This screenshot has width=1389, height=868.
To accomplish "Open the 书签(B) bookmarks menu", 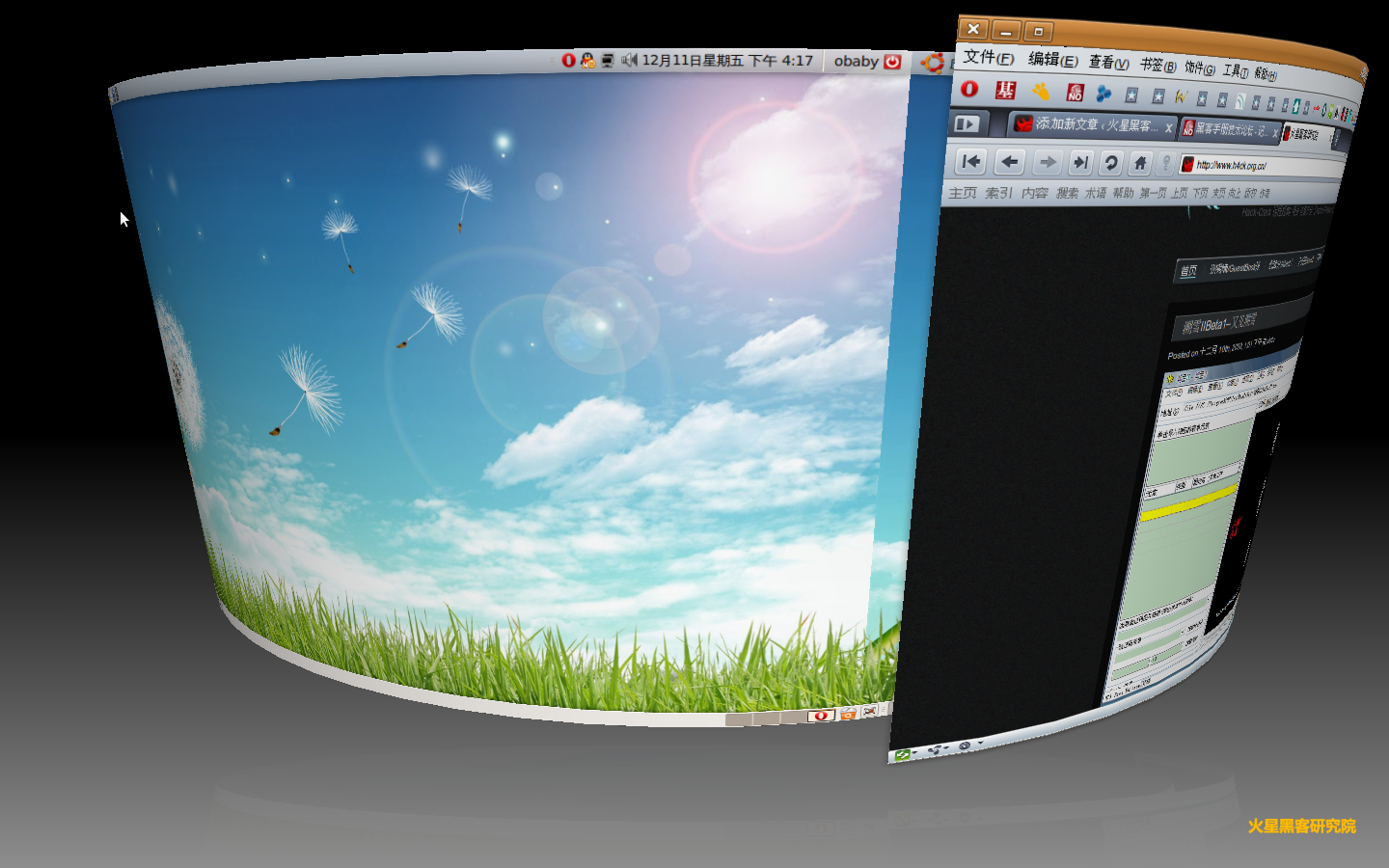I will point(1157,65).
